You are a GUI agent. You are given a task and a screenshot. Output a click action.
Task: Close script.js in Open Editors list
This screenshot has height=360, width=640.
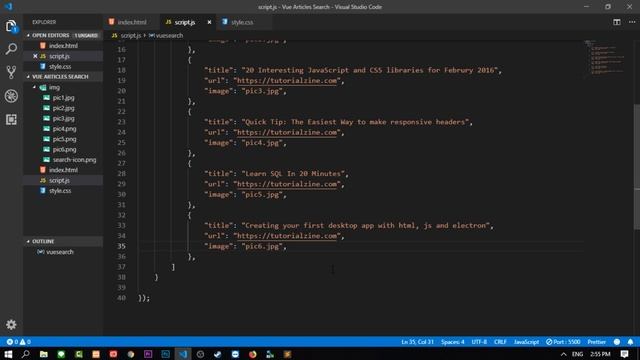[x=35, y=56]
